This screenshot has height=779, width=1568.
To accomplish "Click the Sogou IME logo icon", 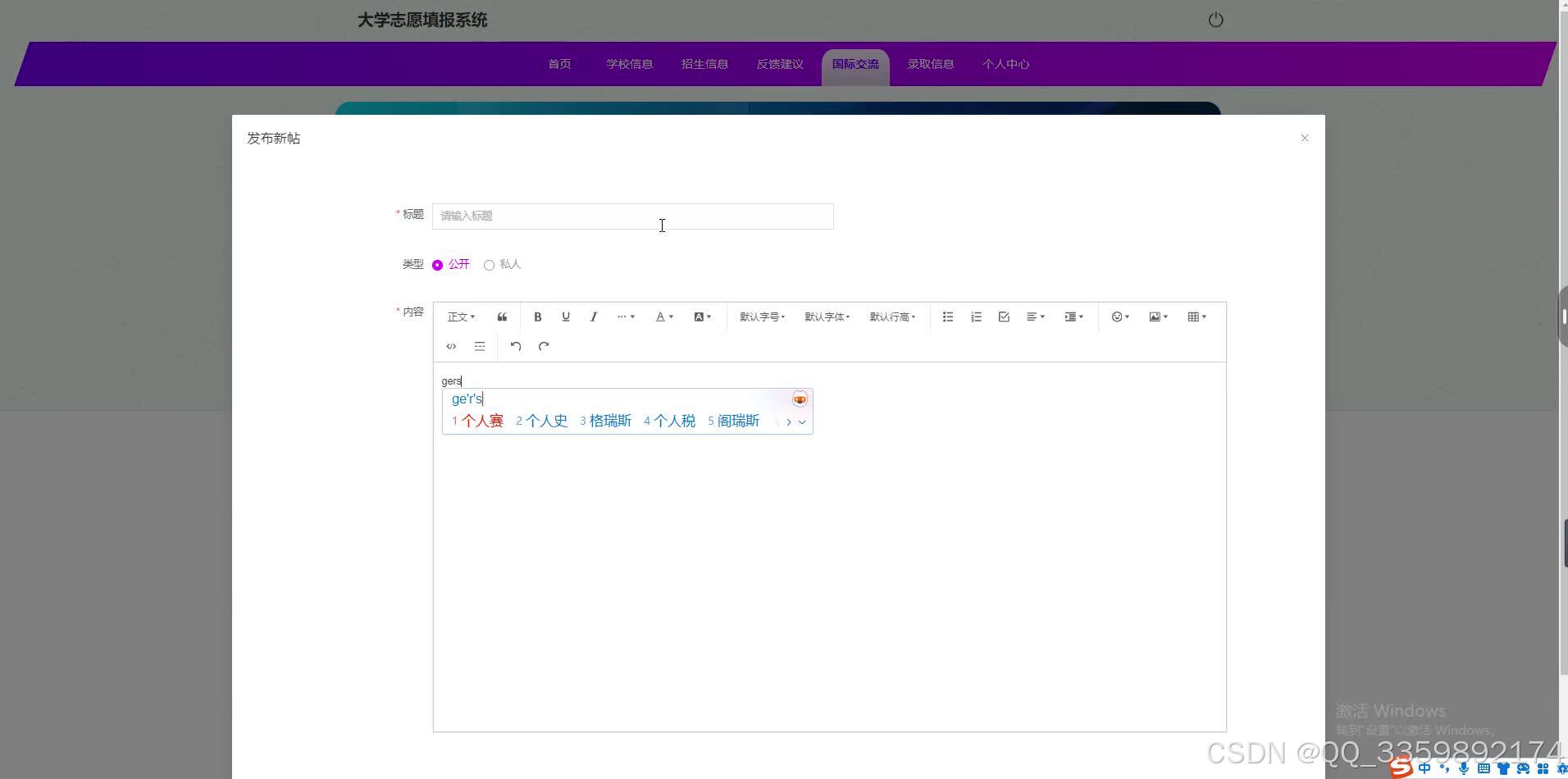I will pos(1401,768).
